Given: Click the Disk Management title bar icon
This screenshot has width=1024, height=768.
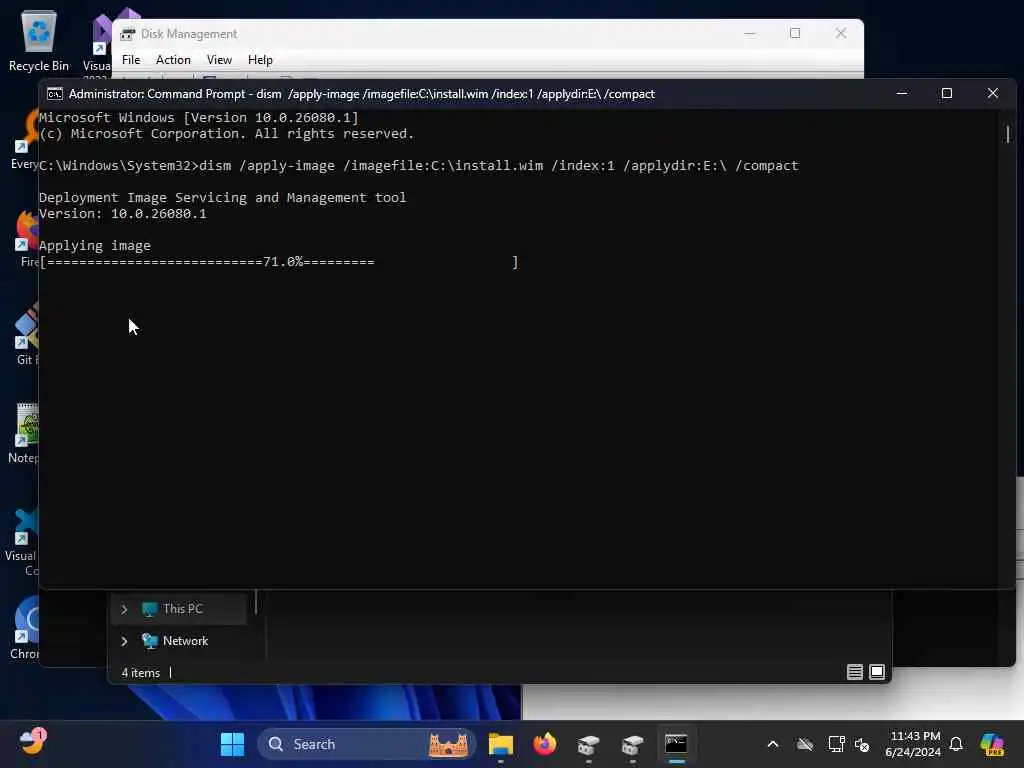Looking at the screenshot, I should tap(128, 34).
